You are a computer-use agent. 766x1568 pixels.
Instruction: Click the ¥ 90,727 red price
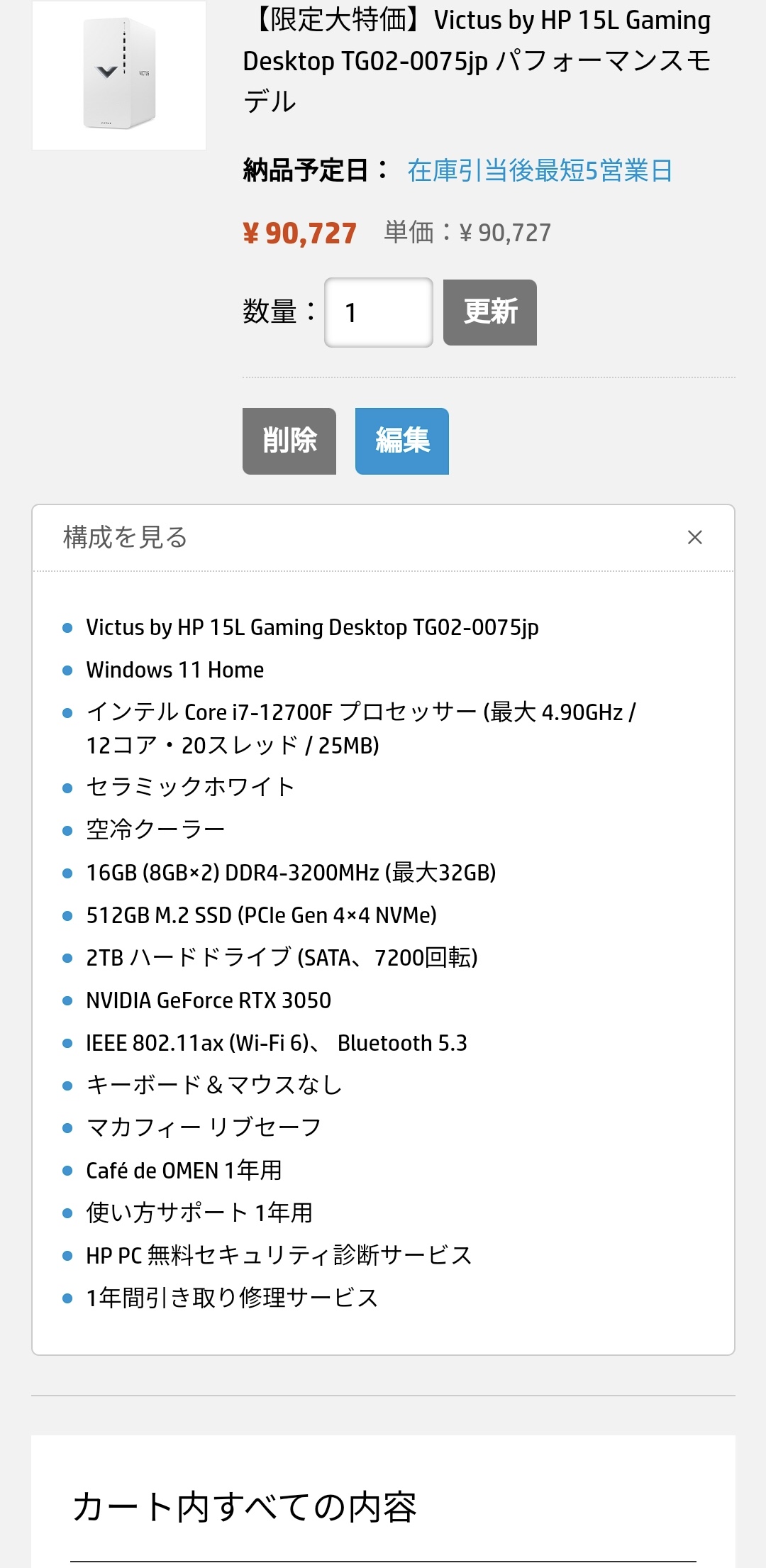point(299,233)
